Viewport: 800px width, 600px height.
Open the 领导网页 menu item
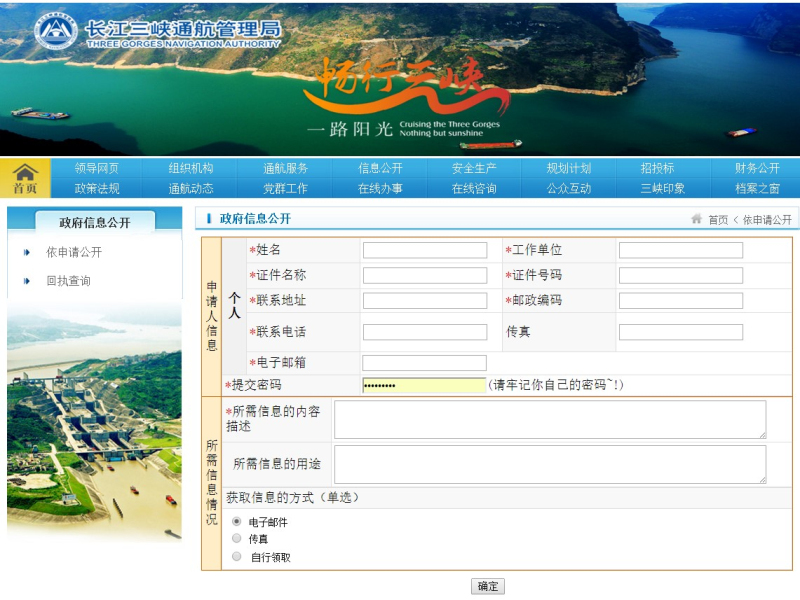tap(96, 168)
